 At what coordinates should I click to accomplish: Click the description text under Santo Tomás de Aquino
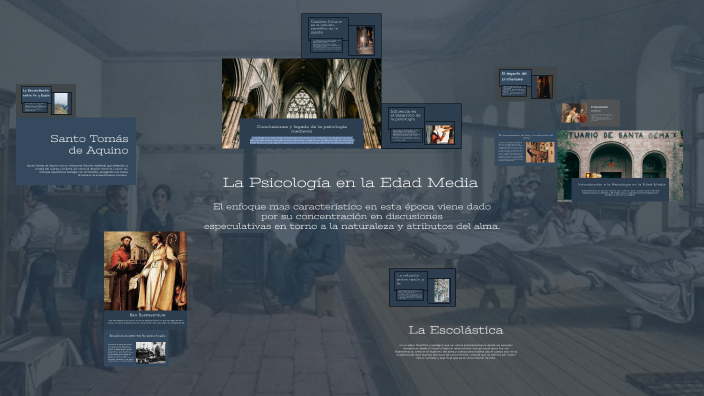[77, 170]
